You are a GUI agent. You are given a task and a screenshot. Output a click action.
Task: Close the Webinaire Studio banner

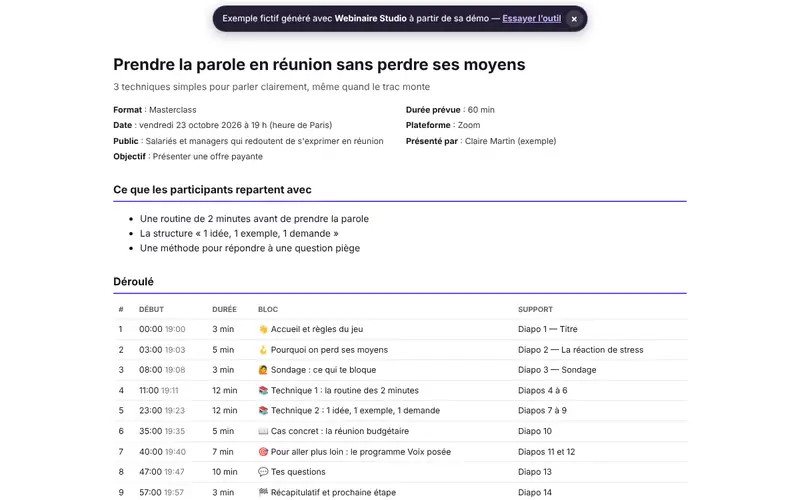point(574,19)
